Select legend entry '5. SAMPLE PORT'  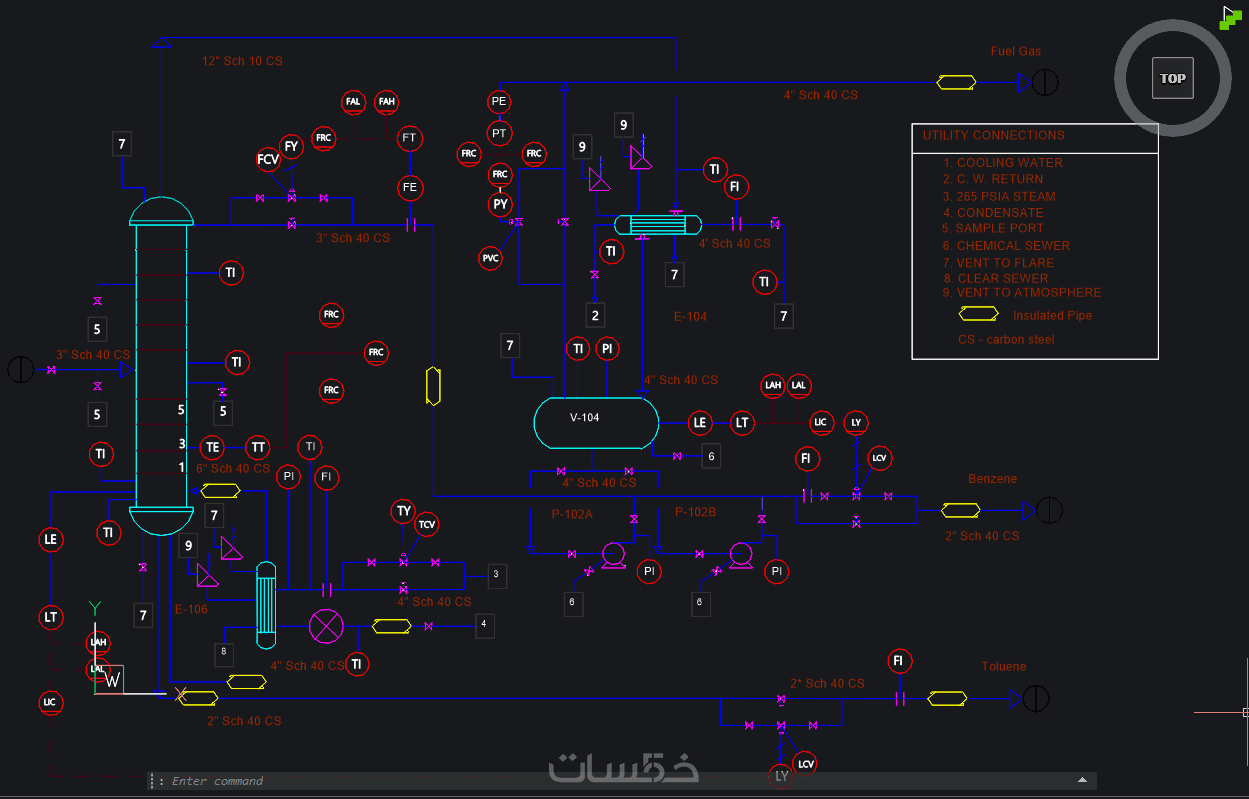click(993, 228)
